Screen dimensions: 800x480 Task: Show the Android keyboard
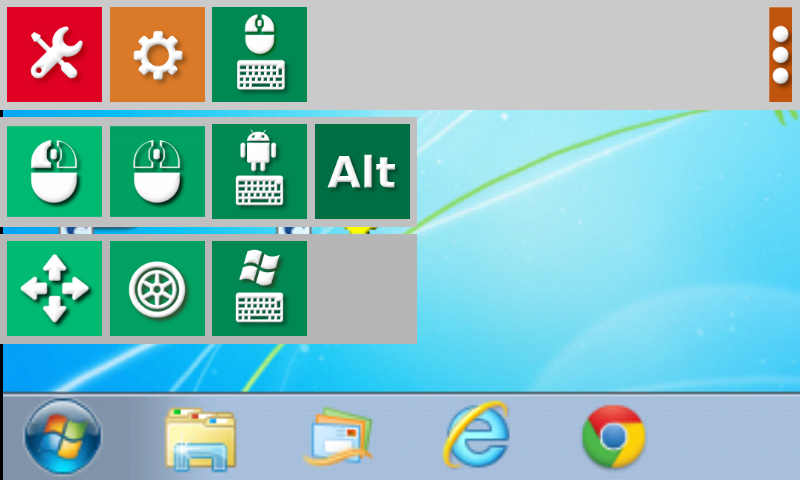pos(259,171)
